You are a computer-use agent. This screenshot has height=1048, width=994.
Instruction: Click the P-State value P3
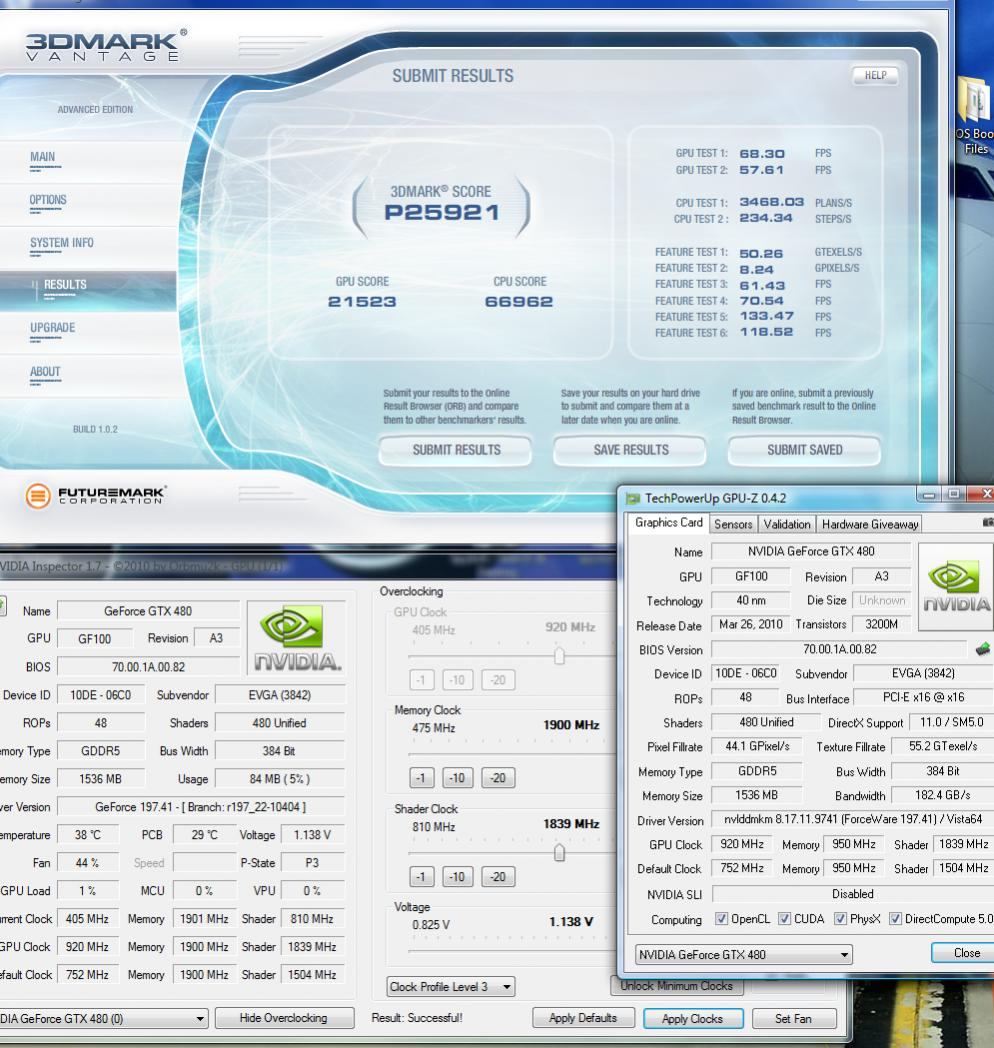(312, 863)
